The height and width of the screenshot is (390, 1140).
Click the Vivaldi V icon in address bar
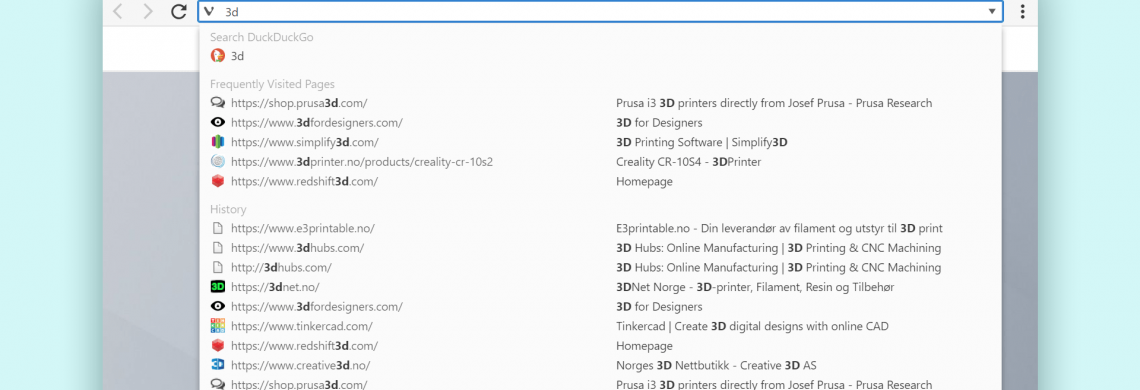(209, 11)
